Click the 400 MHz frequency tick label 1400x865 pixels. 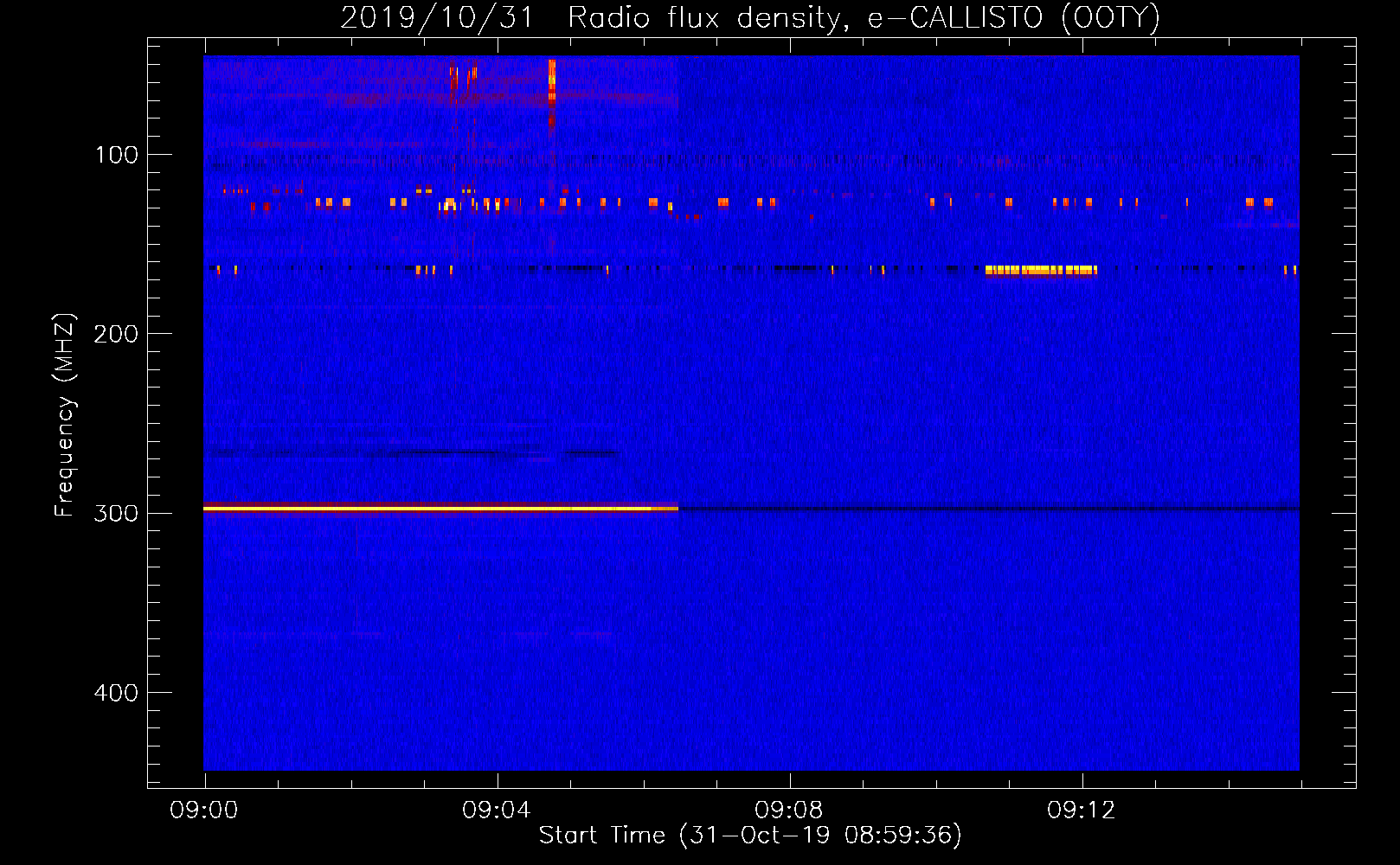coord(116,693)
